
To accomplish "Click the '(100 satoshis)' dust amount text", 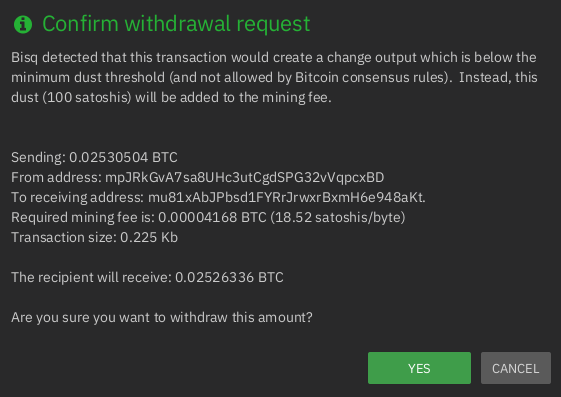I will click(87, 97).
